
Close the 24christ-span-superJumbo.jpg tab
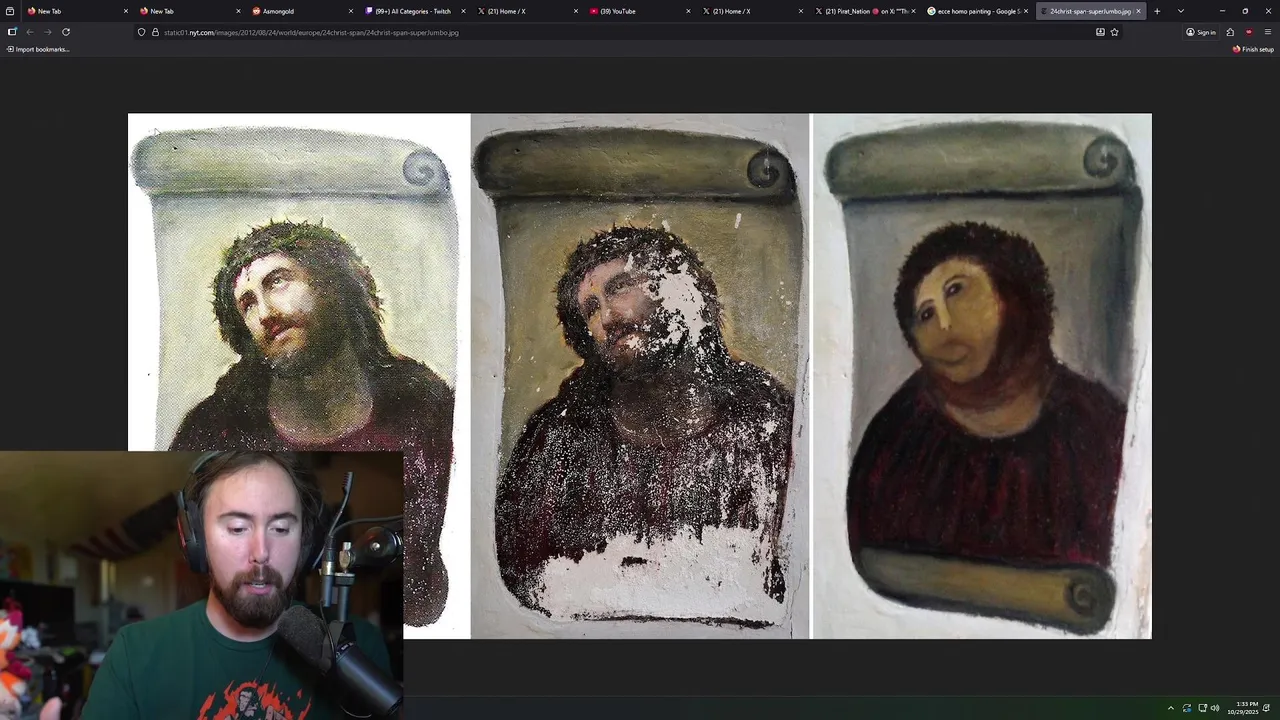click(1138, 11)
